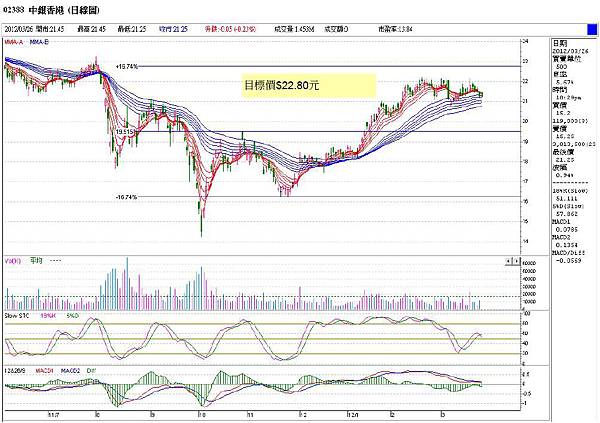Select the MMA-B indicator label

39,42
